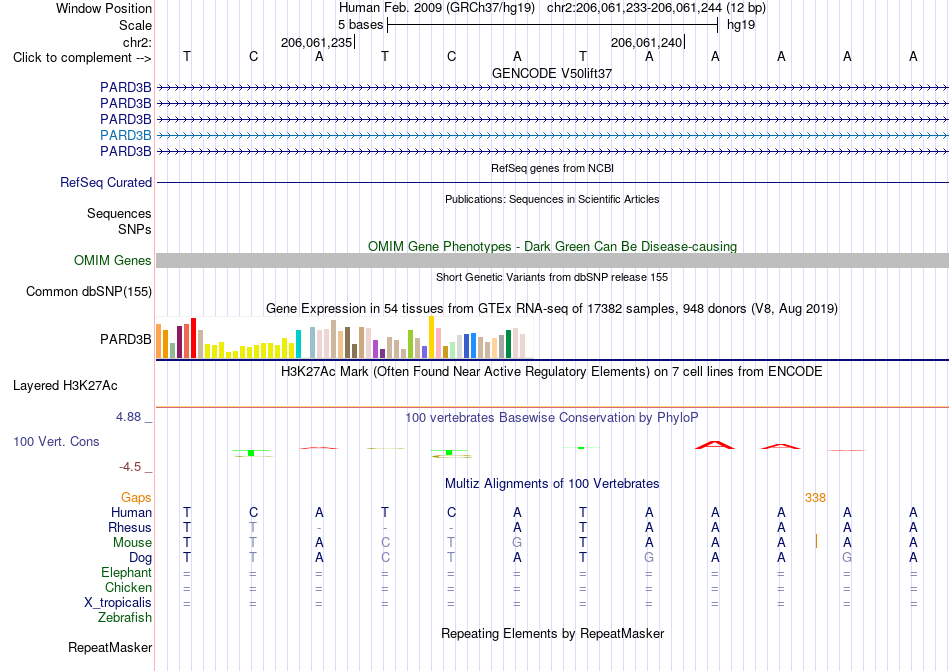Click the gray OMIM Genes item bar
Viewport: 950px width, 671px height.
coord(552,260)
